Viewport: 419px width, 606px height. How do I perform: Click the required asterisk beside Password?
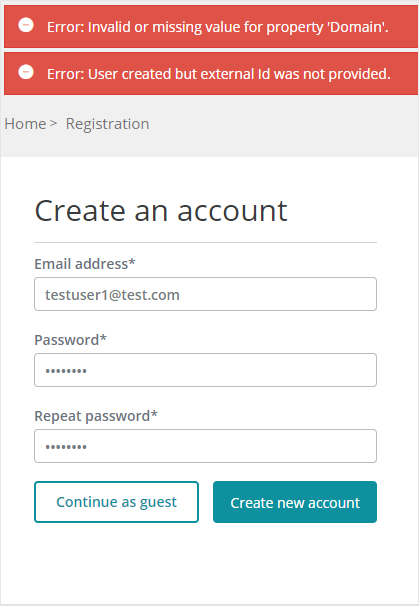[103, 338]
